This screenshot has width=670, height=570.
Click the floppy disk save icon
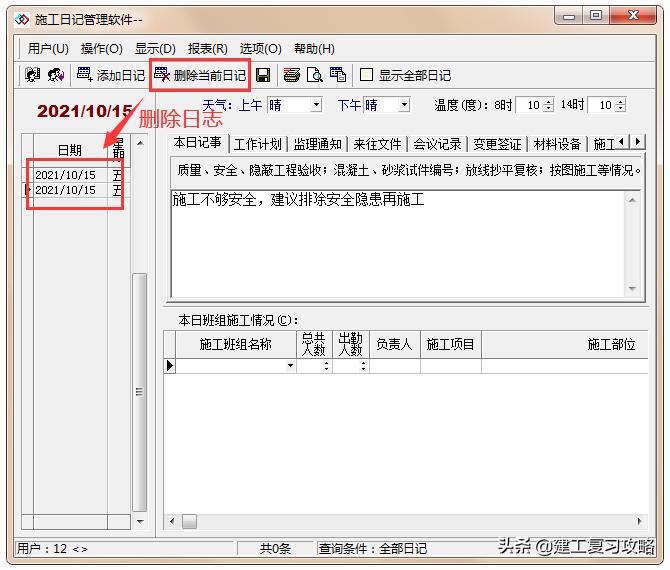(x=263, y=75)
